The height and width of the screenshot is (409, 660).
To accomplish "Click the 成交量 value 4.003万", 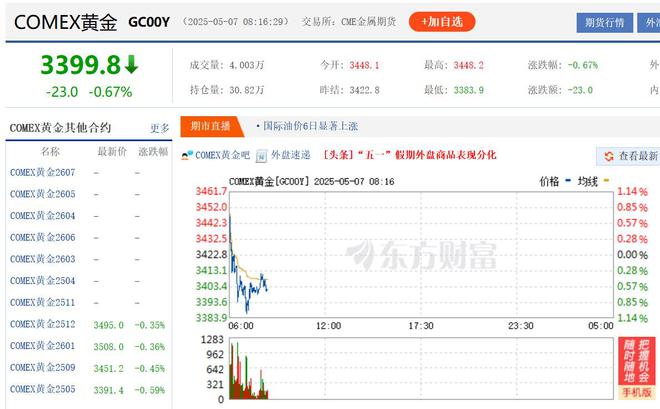I will pyautogui.click(x=247, y=65).
